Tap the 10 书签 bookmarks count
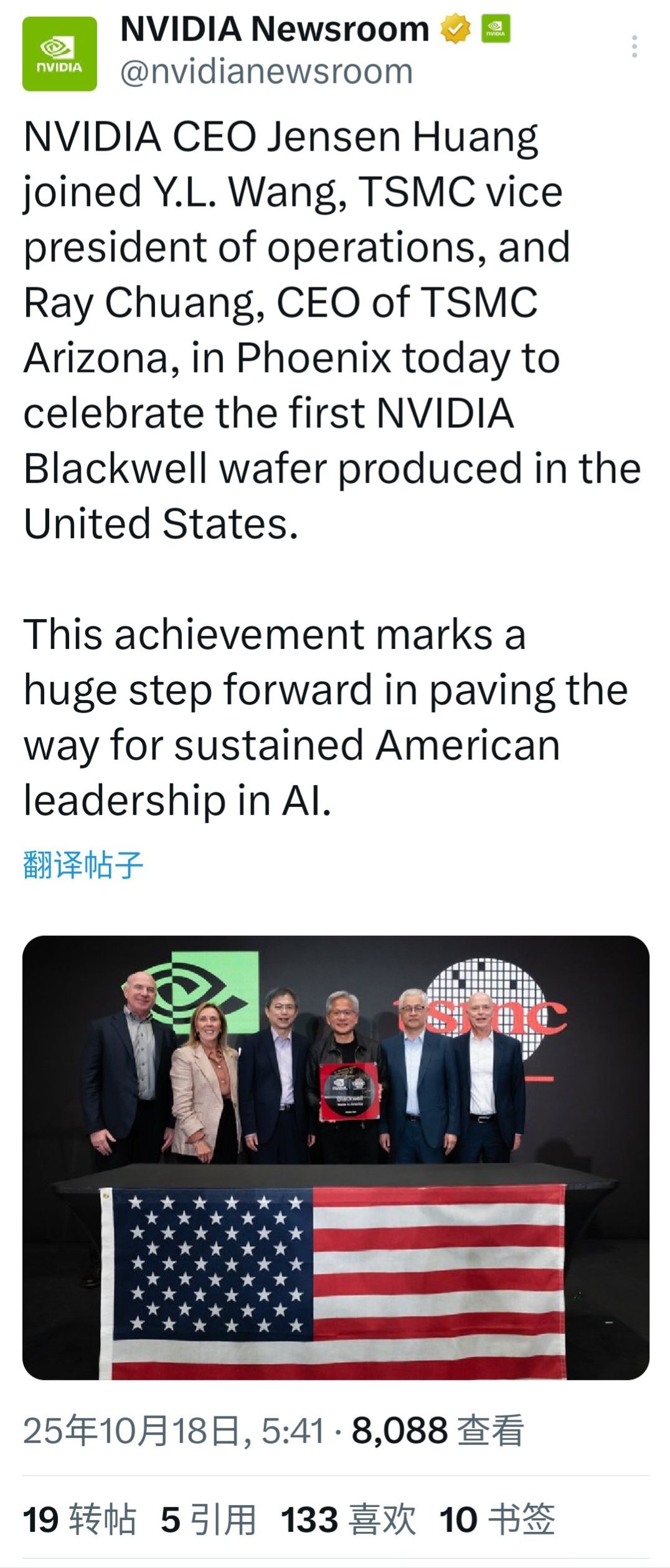 coord(497,1519)
